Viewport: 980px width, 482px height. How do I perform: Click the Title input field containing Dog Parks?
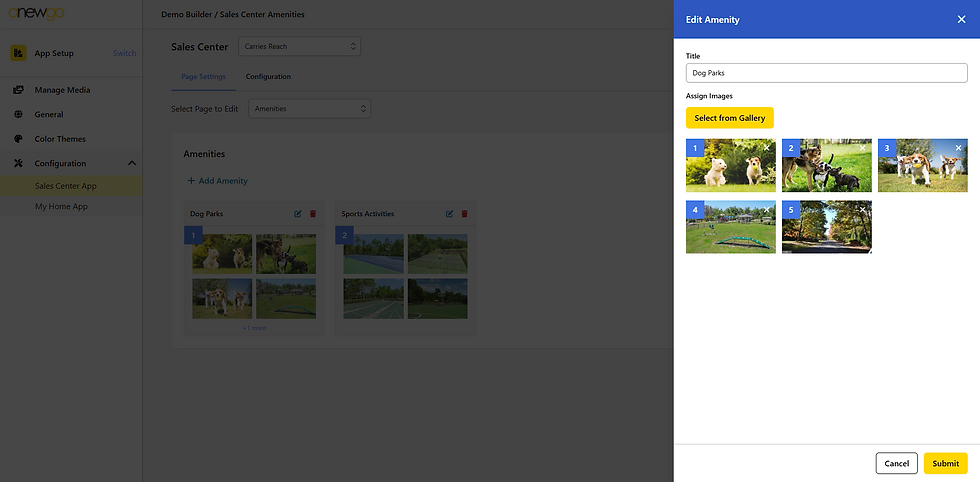826,73
